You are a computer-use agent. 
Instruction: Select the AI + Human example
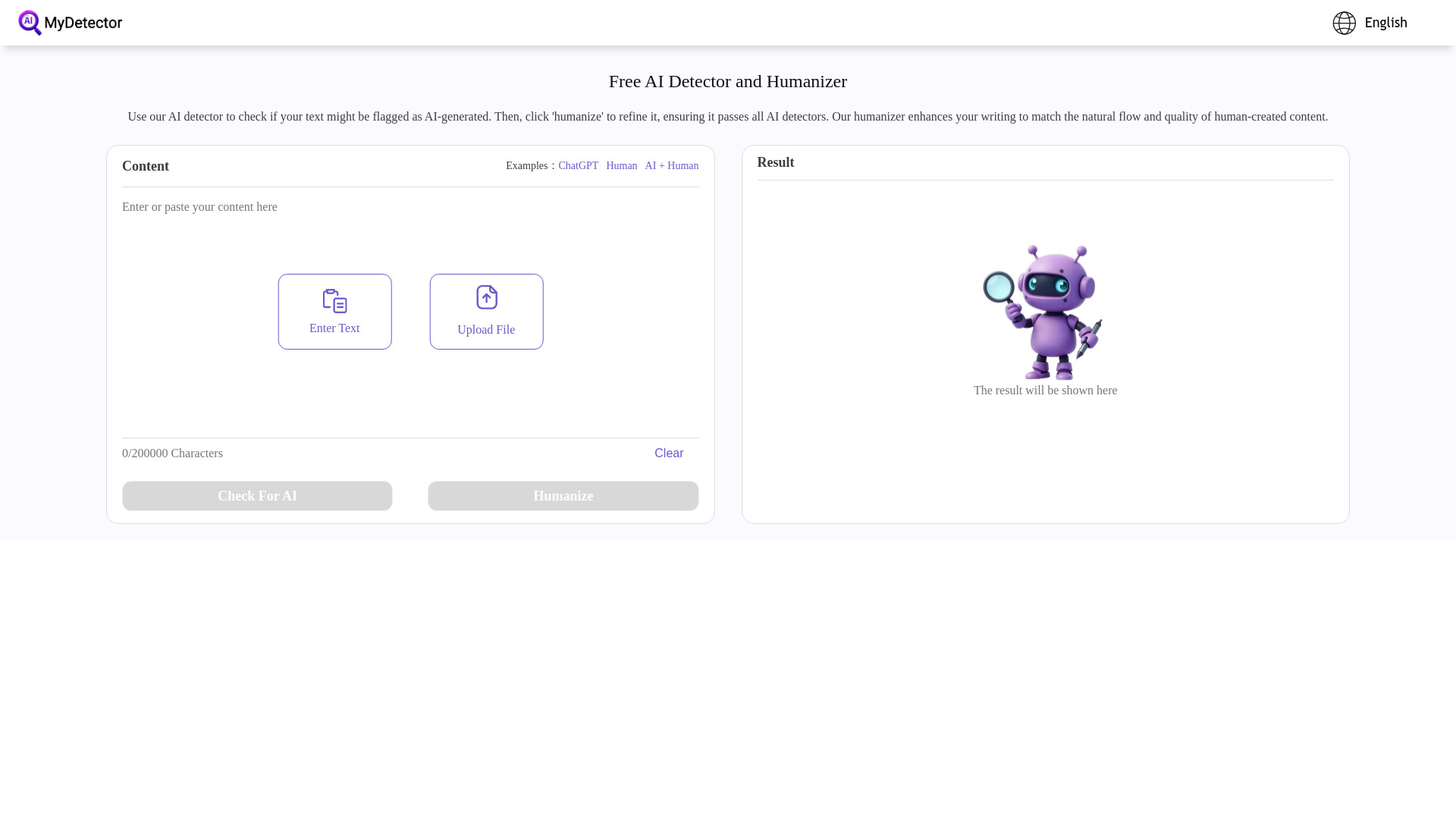[x=671, y=165]
